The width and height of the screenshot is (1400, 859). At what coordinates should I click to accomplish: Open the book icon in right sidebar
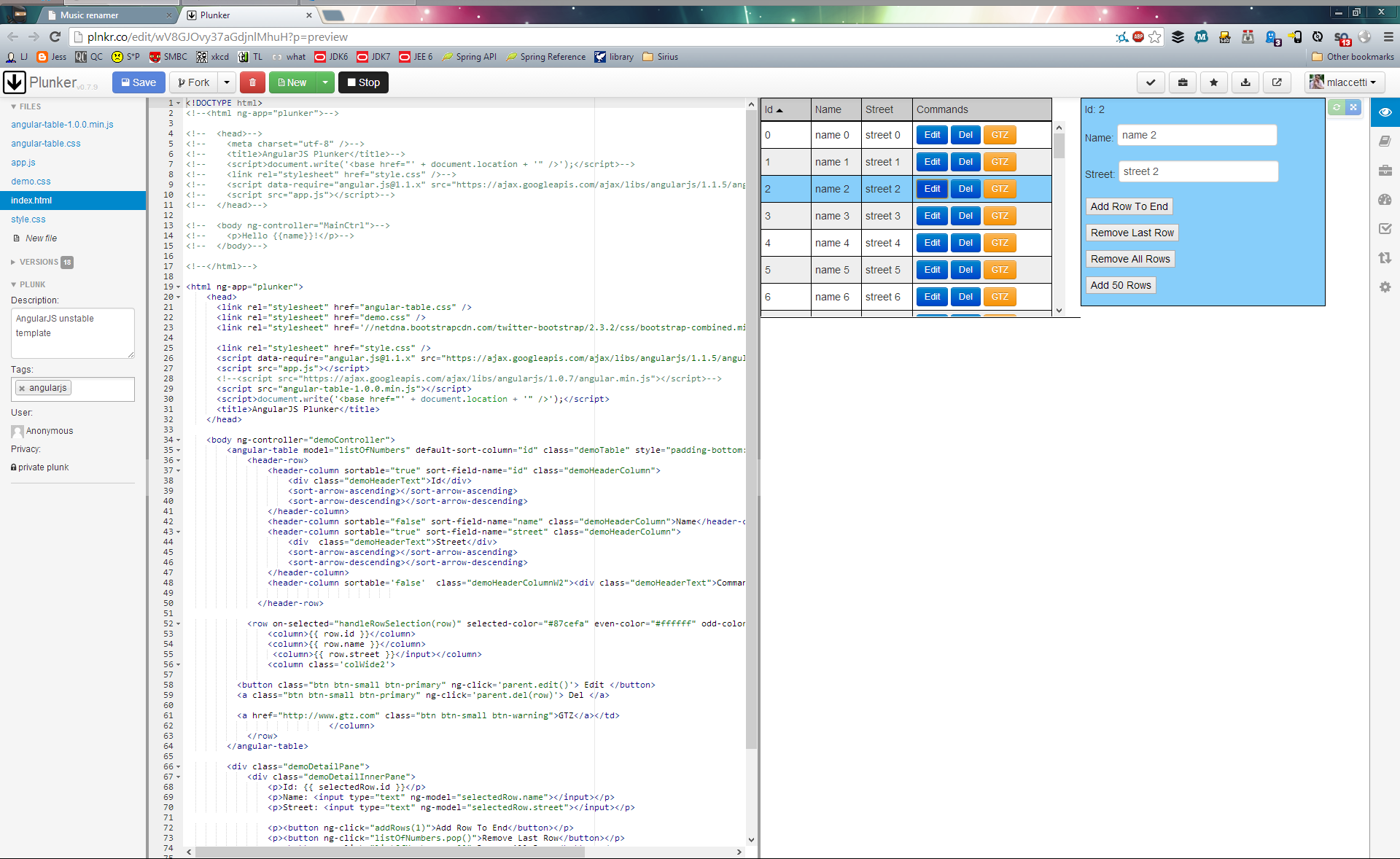coord(1385,141)
